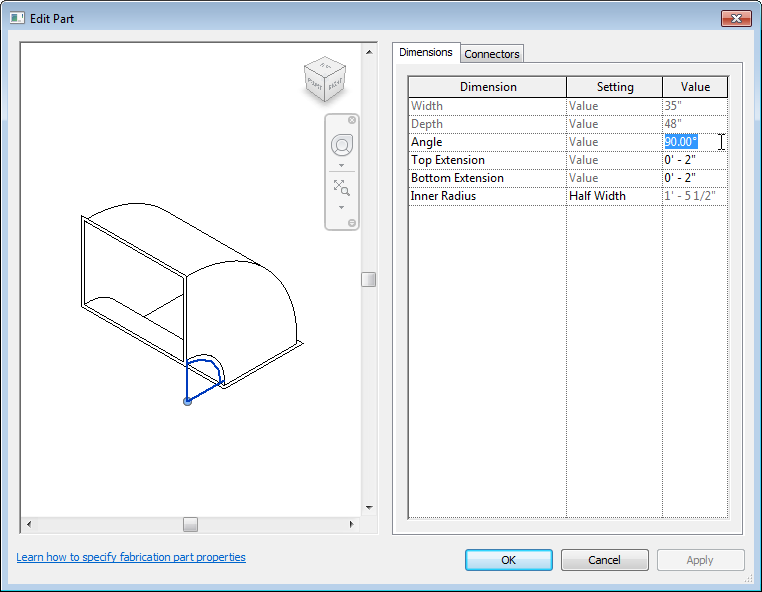Click the preview horizontal scrollbar left arrow
Screen dimensions: 762x592
tap(29, 524)
